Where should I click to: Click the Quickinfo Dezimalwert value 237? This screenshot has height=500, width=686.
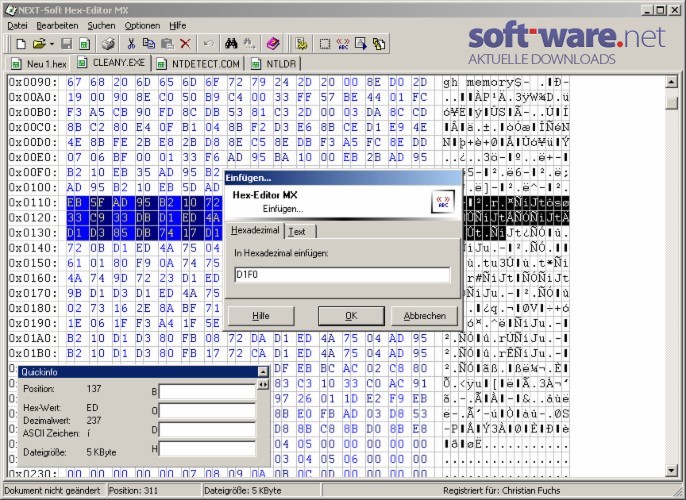tap(94, 420)
